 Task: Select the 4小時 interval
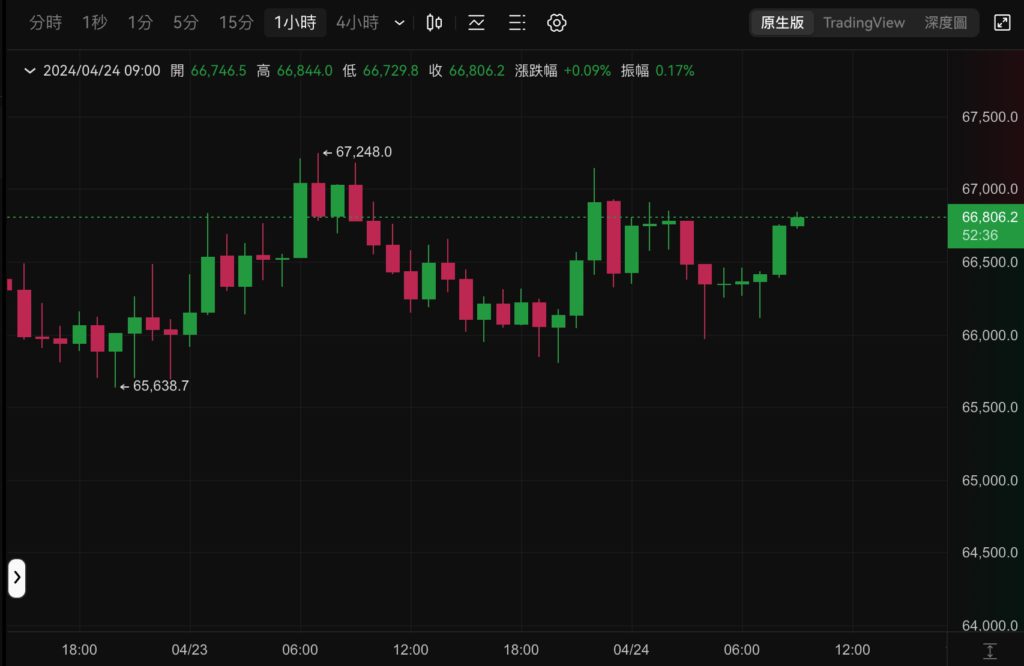tap(357, 23)
